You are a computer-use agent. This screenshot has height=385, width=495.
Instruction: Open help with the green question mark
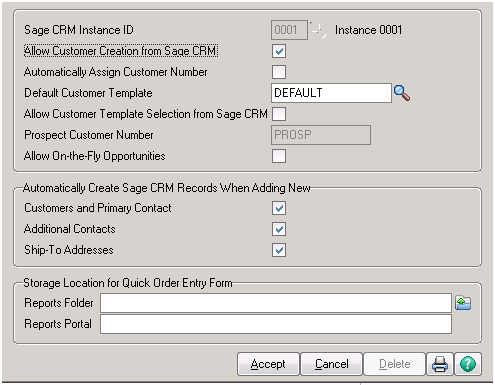click(468, 364)
